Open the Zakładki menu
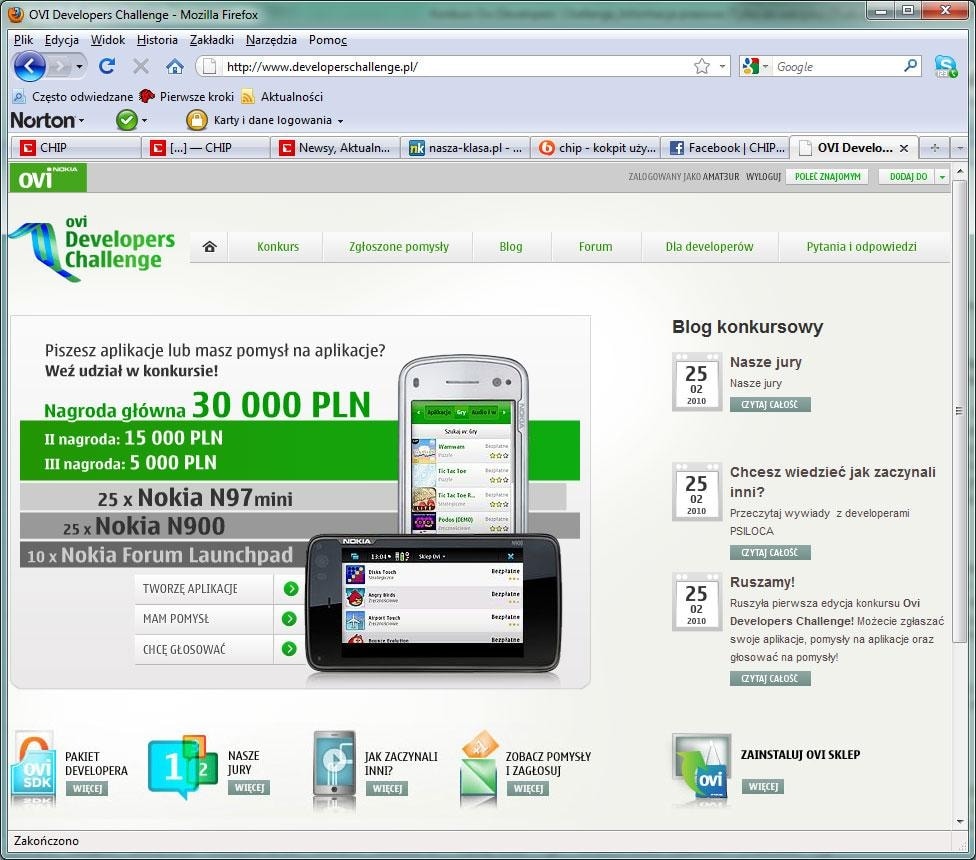The height and width of the screenshot is (860, 976). (x=210, y=40)
